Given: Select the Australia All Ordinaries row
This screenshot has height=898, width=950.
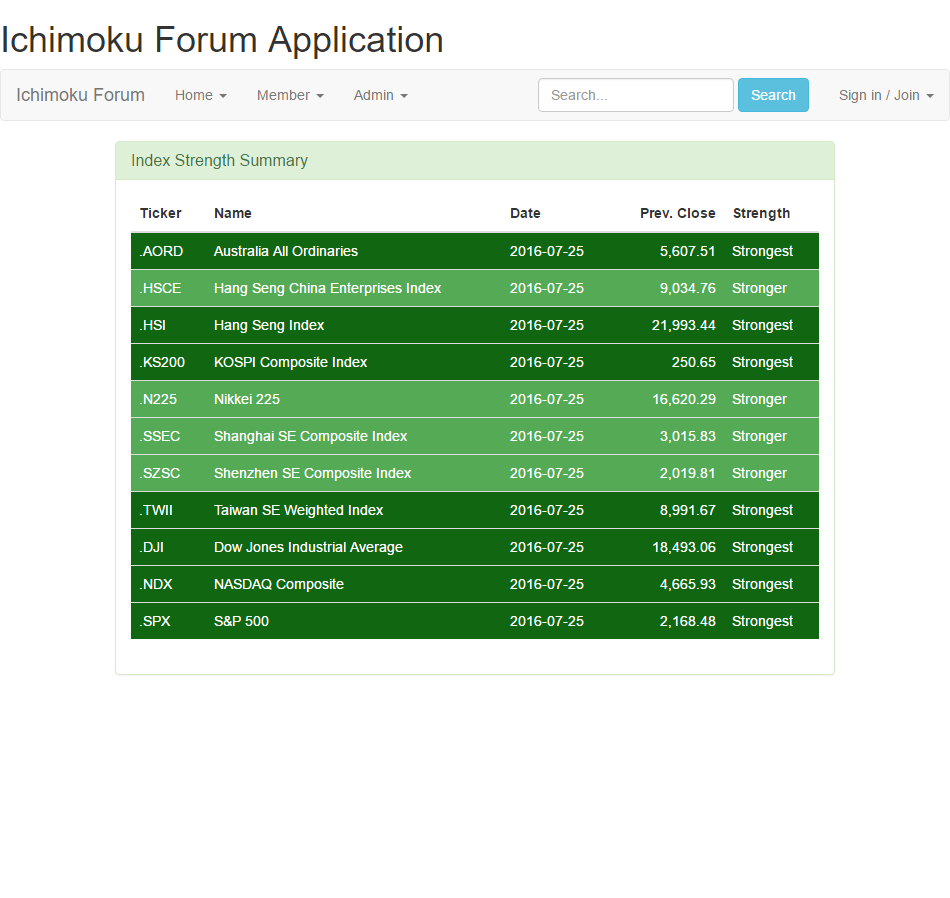Looking at the screenshot, I should click(285, 251).
